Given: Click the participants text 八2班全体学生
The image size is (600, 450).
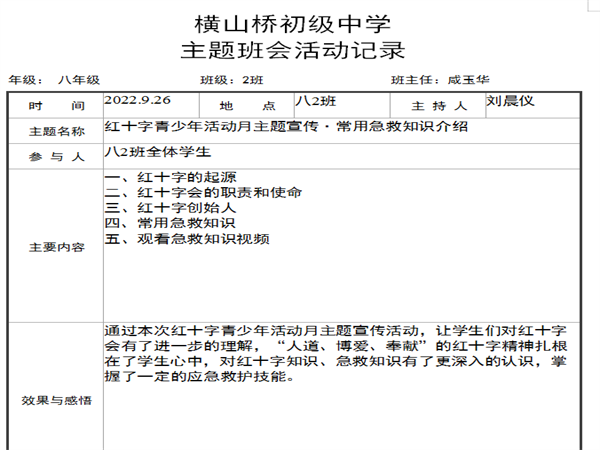Looking at the screenshot, I should click(158, 152).
